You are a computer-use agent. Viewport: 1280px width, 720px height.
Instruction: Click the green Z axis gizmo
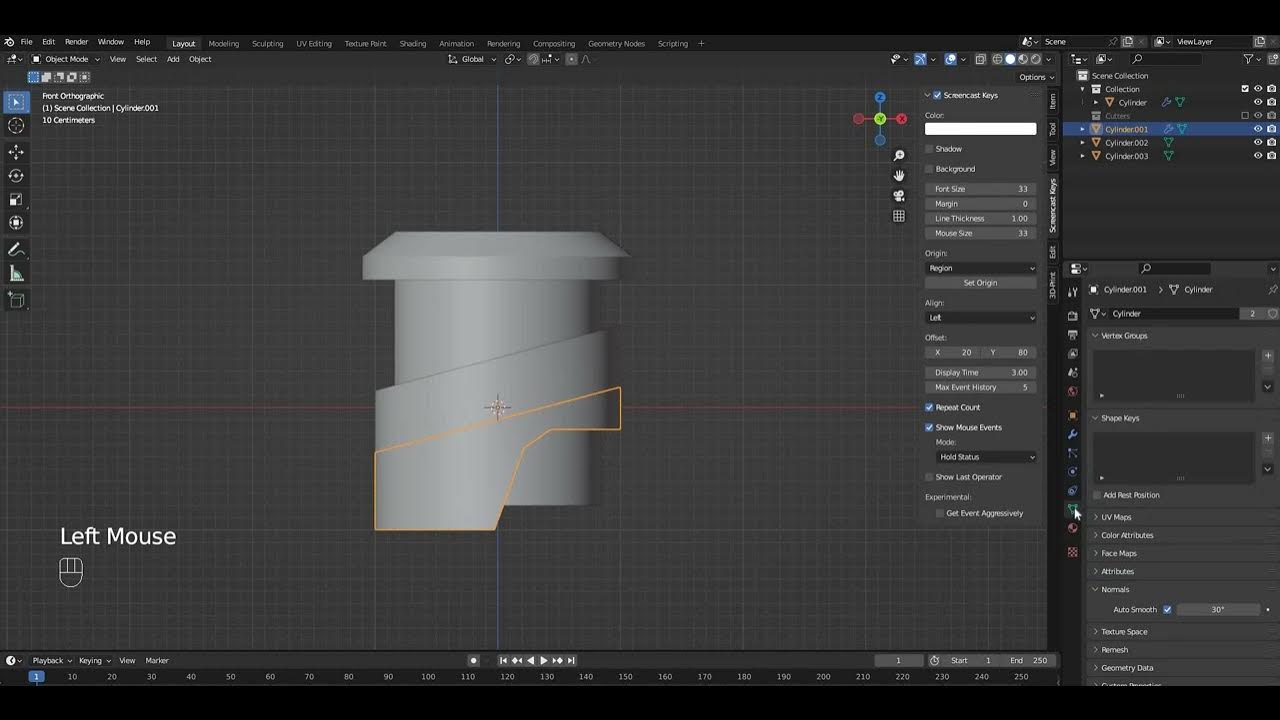click(880, 119)
